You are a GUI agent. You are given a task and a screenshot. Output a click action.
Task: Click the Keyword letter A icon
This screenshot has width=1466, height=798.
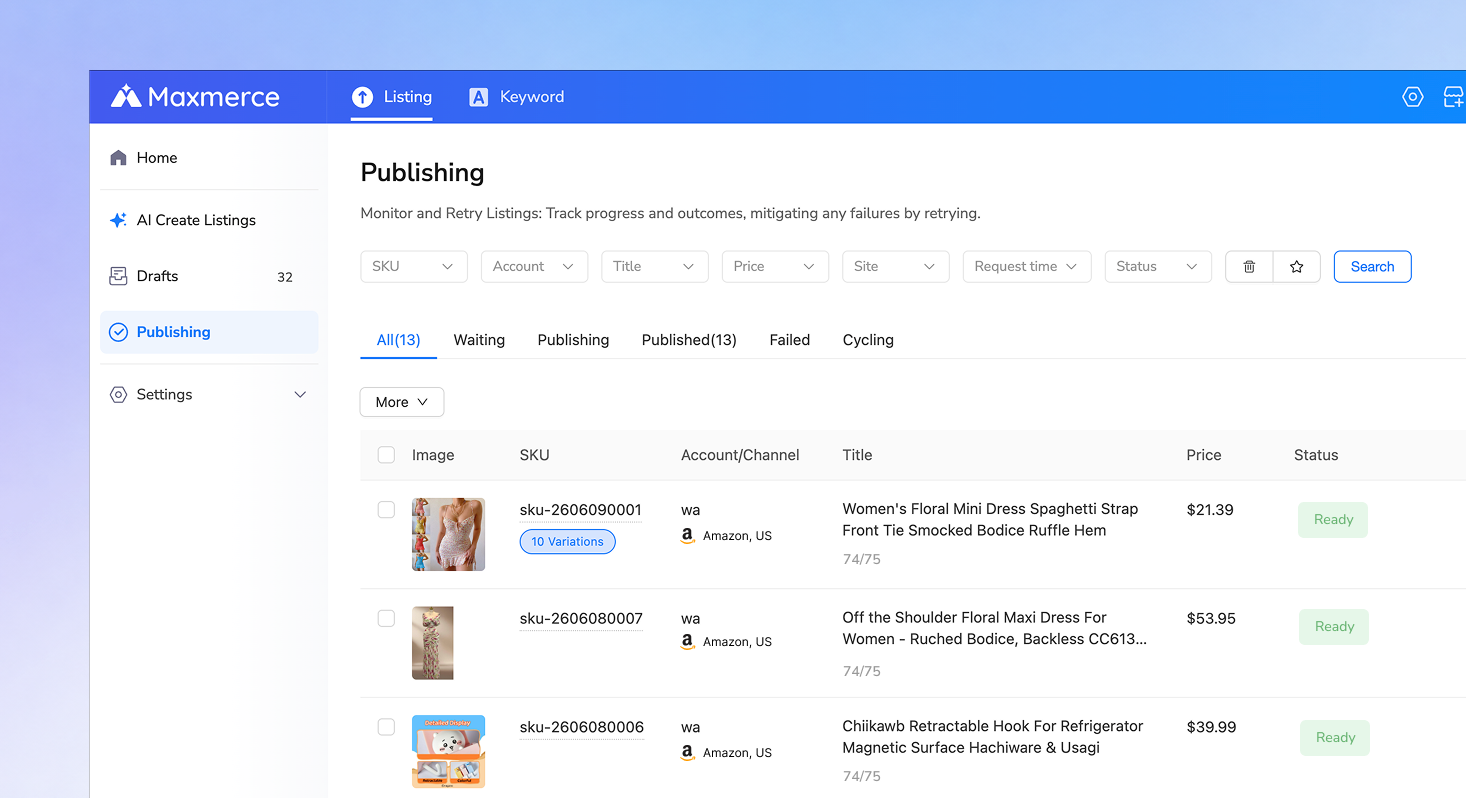pos(479,97)
